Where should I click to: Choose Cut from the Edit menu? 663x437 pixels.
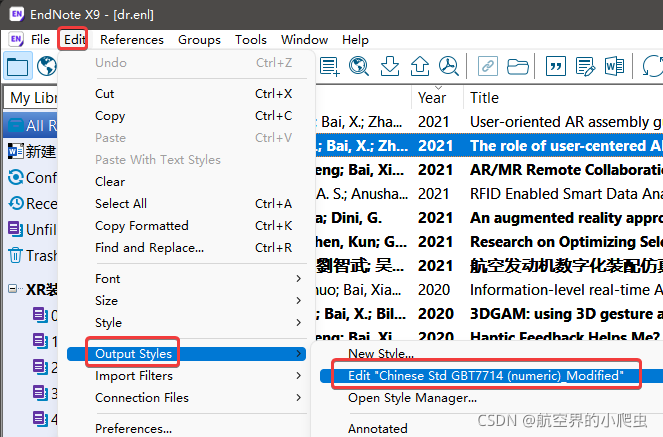(x=186, y=93)
